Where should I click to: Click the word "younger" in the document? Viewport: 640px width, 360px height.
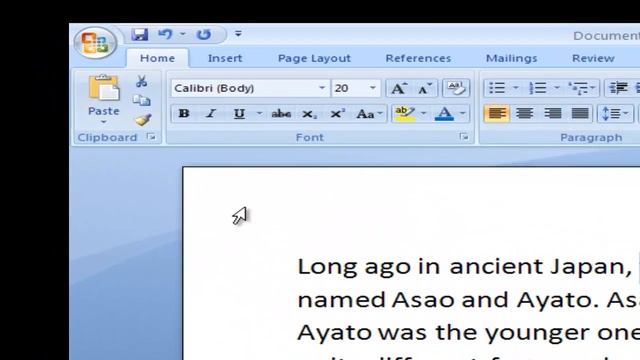[538, 334]
